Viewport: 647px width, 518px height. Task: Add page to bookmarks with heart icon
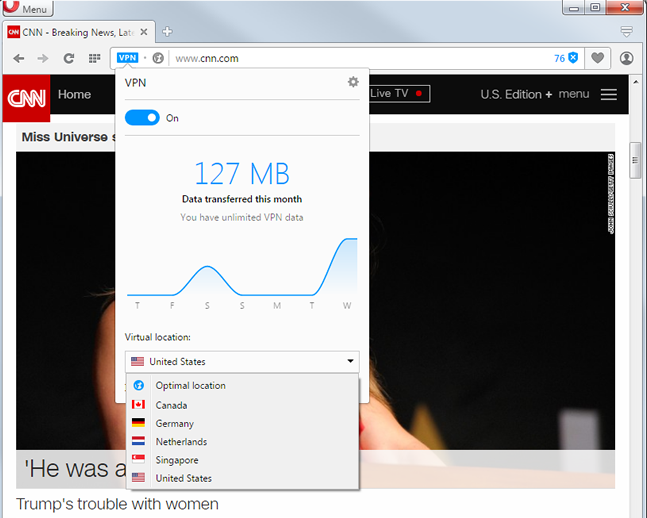597,58
